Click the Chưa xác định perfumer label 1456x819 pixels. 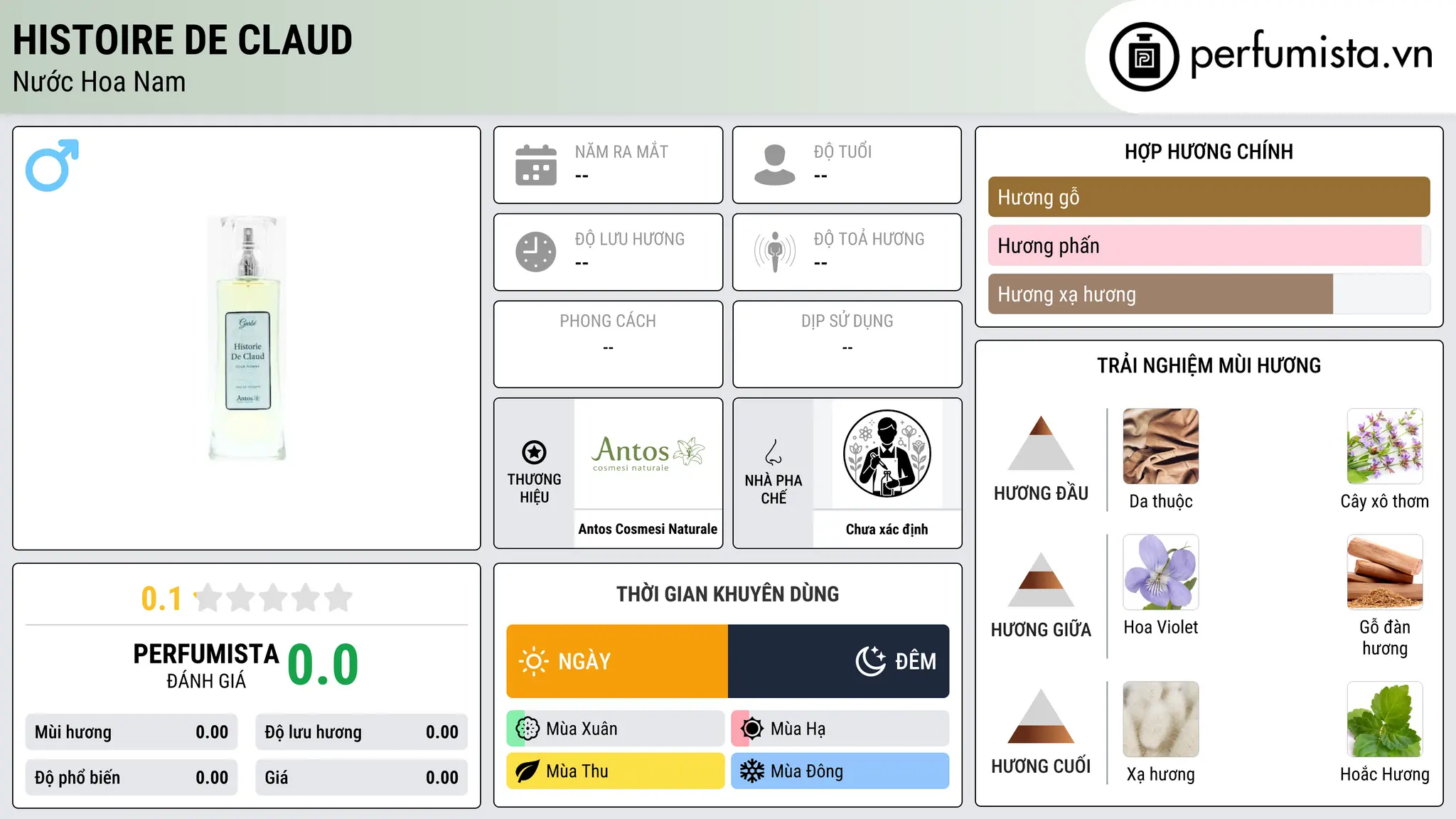click(x=887, y=529)
